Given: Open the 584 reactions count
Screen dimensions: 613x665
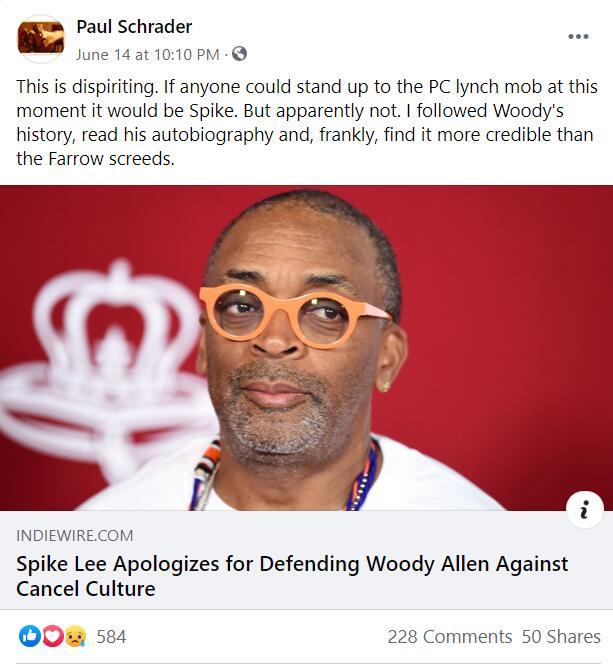Looking at the screenshot, I should [111, 637].
